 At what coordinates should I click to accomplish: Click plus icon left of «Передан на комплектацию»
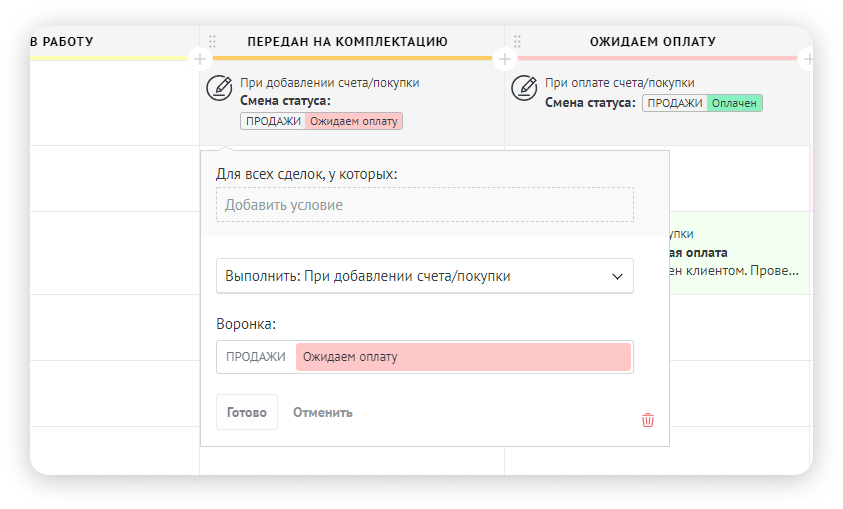click(200, 59)
